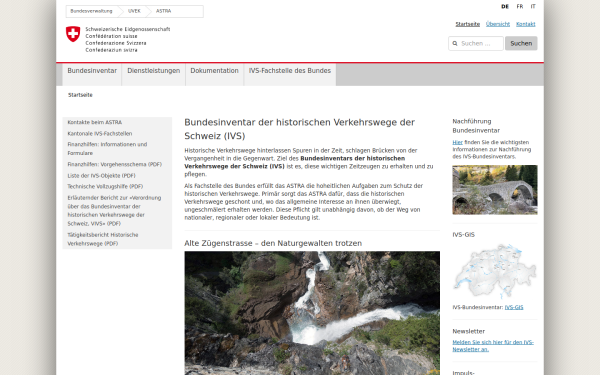Open the Dienstleistungen menu tab
The width and height of the screenshot is (600, 375).
point(154,74)
